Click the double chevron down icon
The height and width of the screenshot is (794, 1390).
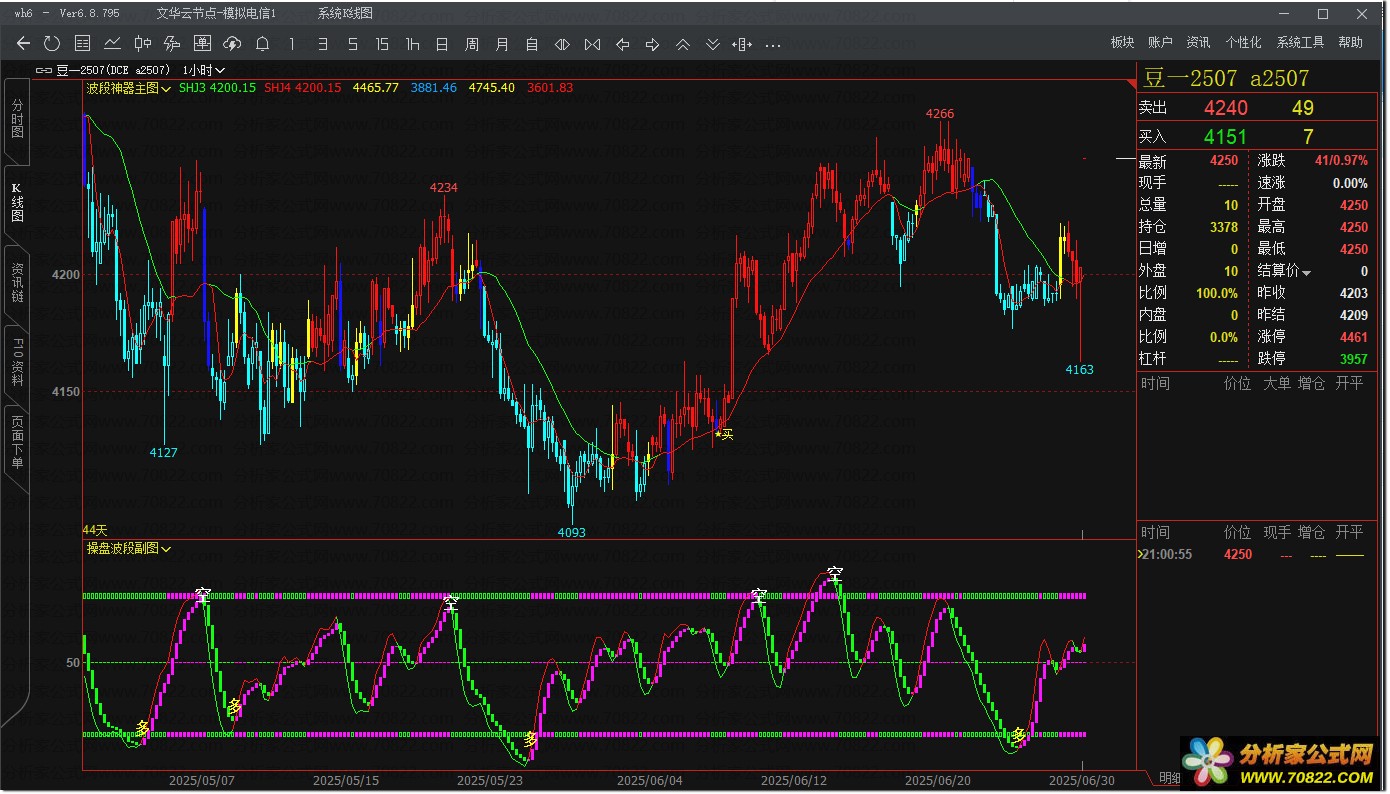click(x=712, y=44)
